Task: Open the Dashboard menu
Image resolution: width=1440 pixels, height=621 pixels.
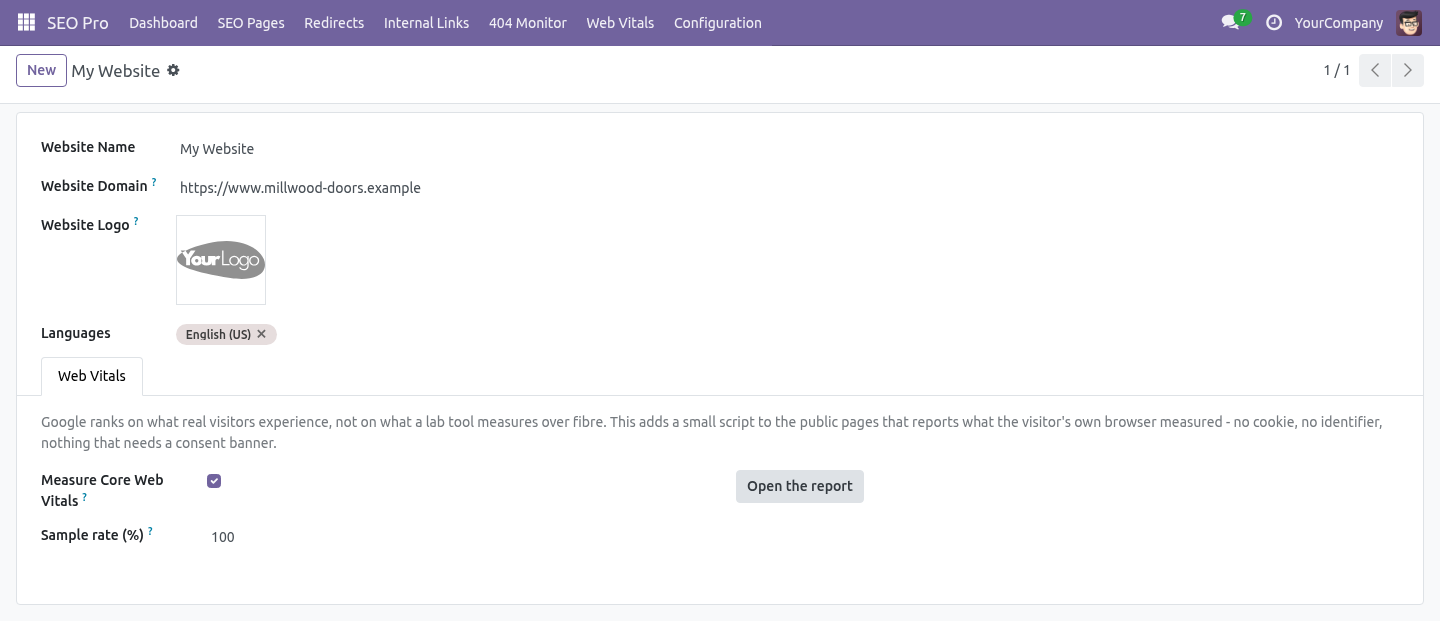Action: [163, 22]
